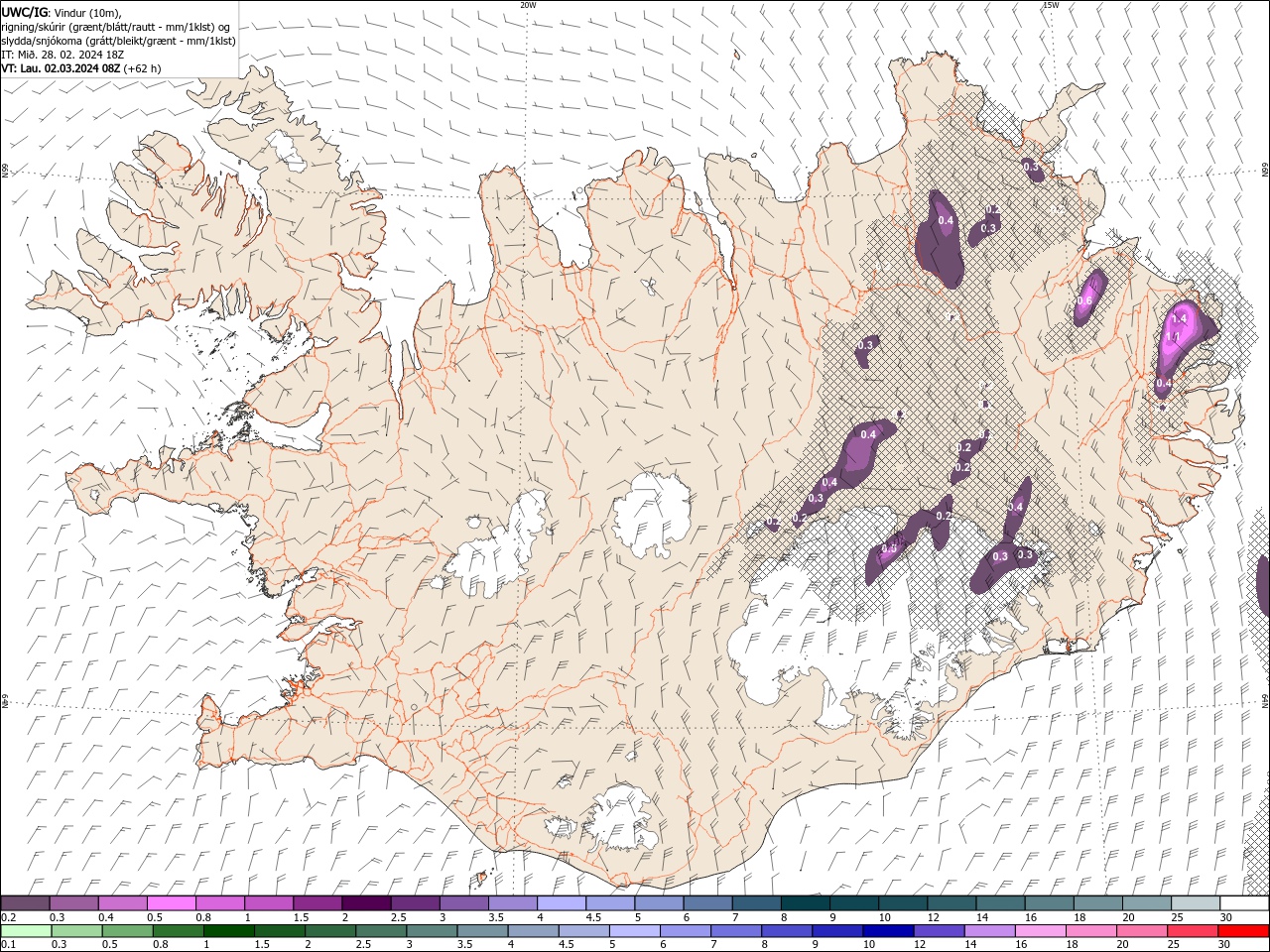Select the 0.2 dark mauve swatch in the snow scale
1270x952 pixels.
click(x=26, y=903)
